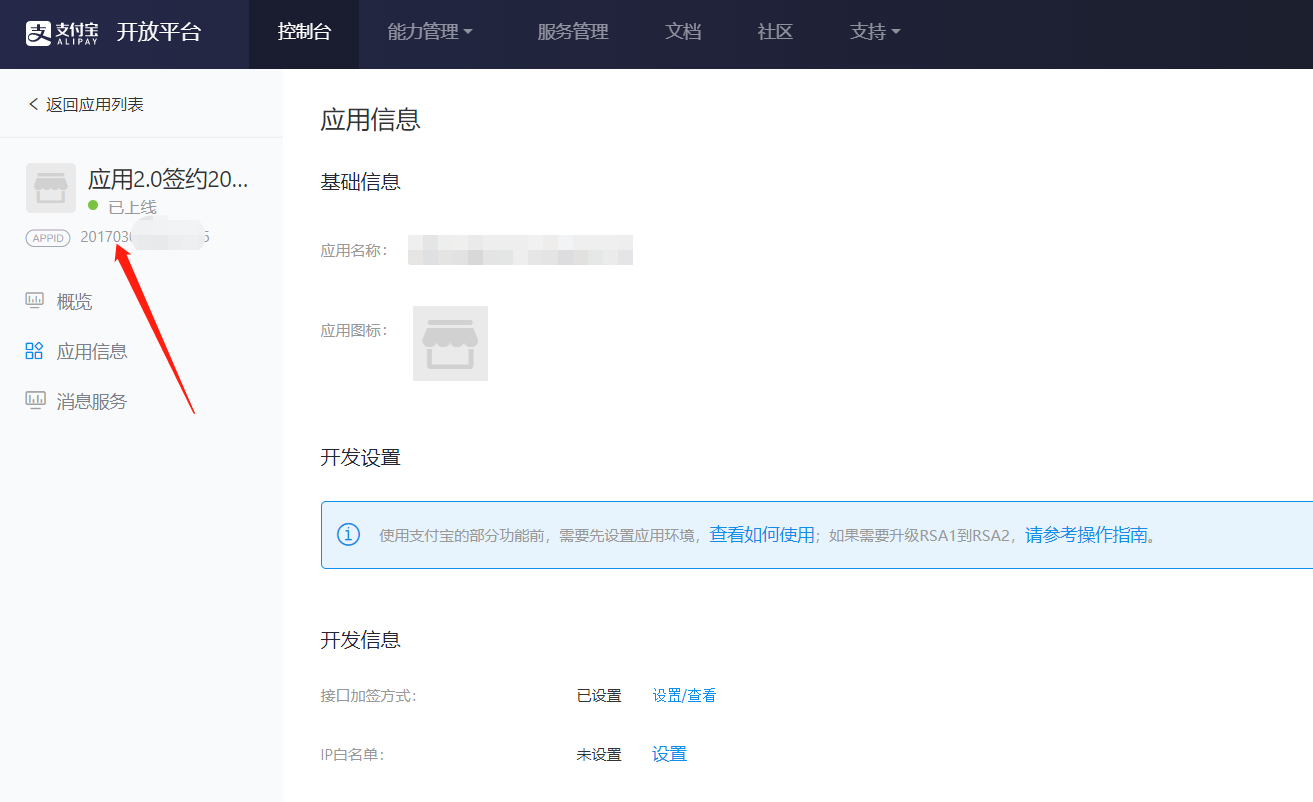Go to 文档 in top navigation
The image size is (1313, 802).
coord(683,32)
